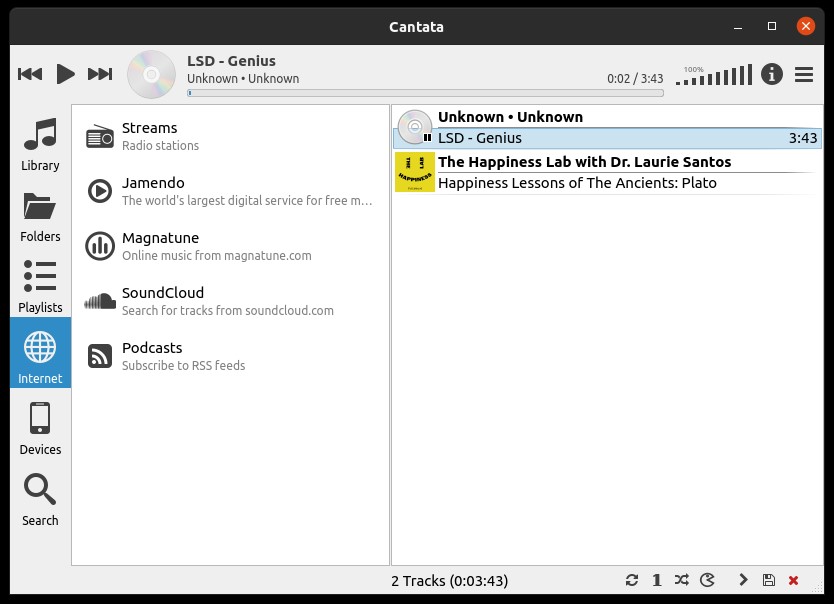Show song information panel
Image resolution: width=834 pixels, height=604 pixels.
[x=771, y=74]
